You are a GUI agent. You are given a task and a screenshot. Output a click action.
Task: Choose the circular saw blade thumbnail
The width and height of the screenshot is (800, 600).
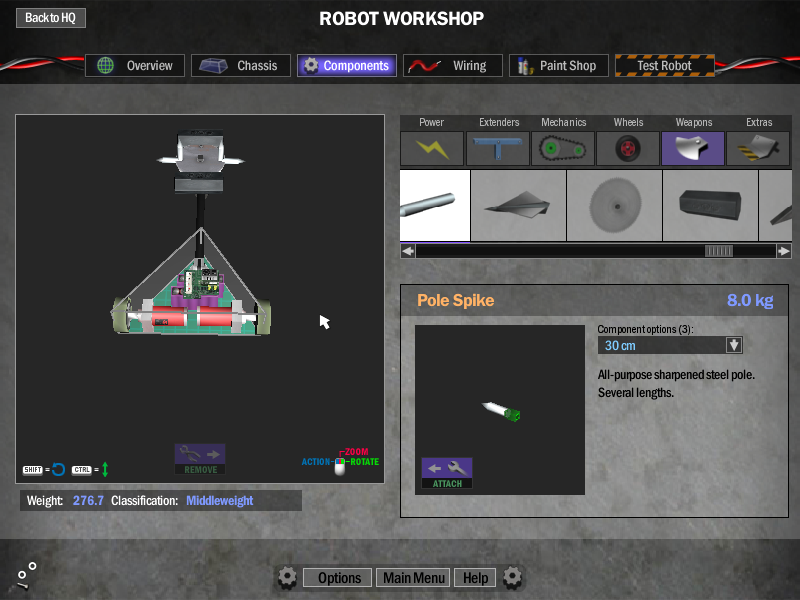pyautogui.click(x=614, y=206)
